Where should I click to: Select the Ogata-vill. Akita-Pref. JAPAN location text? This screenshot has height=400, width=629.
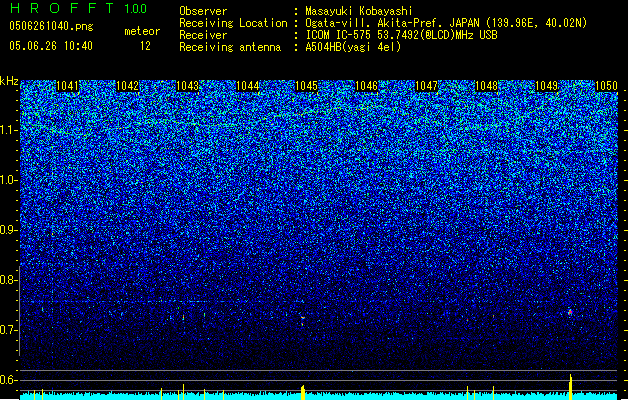[446, 23]
